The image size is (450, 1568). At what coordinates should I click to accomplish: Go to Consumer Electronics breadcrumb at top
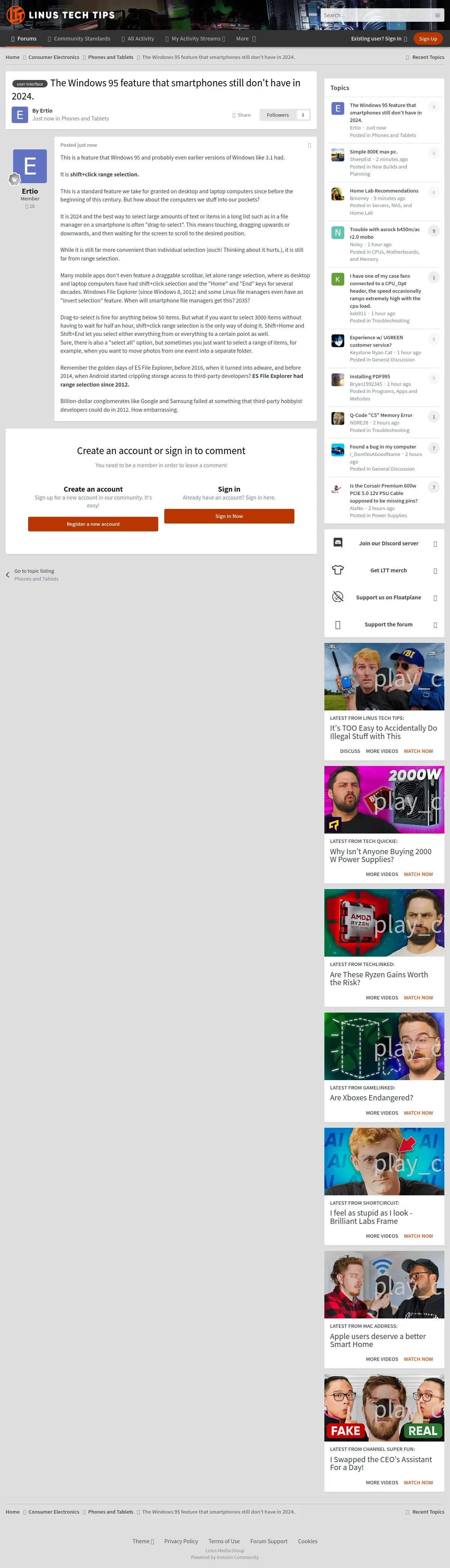pos(54,57)
